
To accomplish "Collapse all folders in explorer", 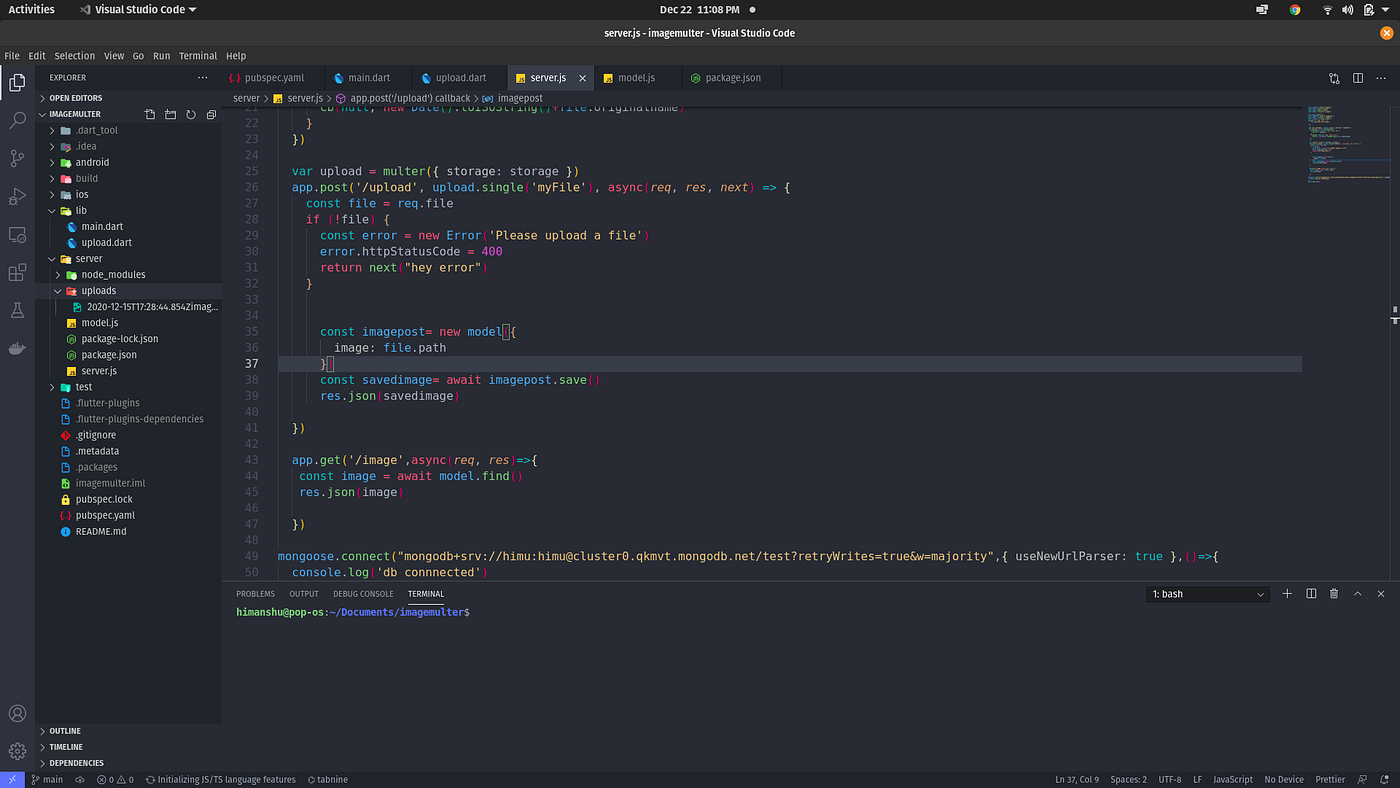I will 211,115.
